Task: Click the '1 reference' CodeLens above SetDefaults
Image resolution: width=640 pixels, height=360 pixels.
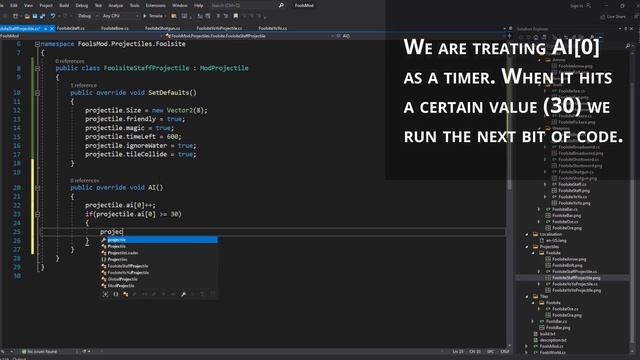Action: 83,85
